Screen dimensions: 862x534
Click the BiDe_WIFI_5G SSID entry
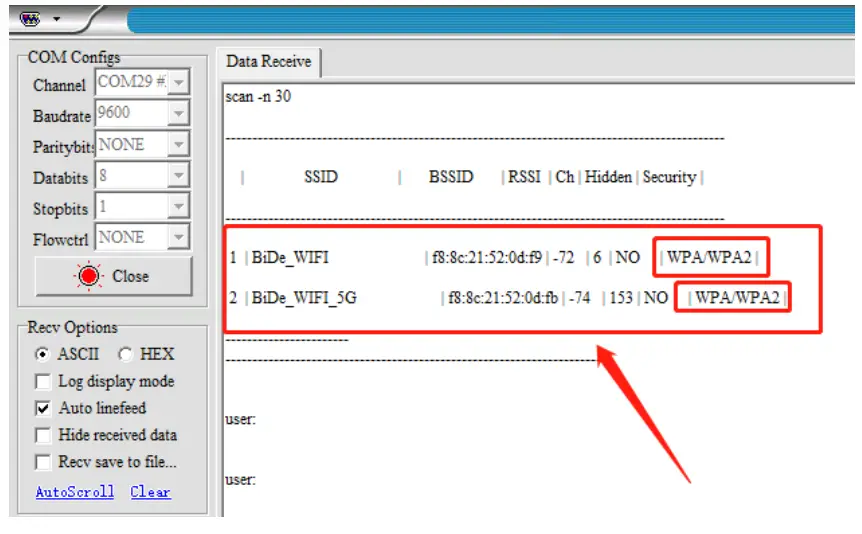(x=304, y=298)
